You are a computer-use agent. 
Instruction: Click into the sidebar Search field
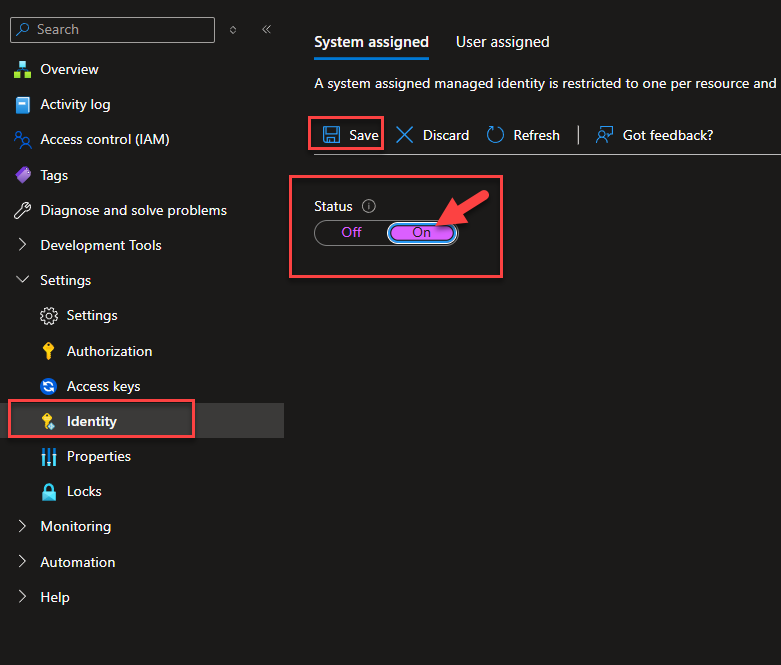tap(113, 30)
